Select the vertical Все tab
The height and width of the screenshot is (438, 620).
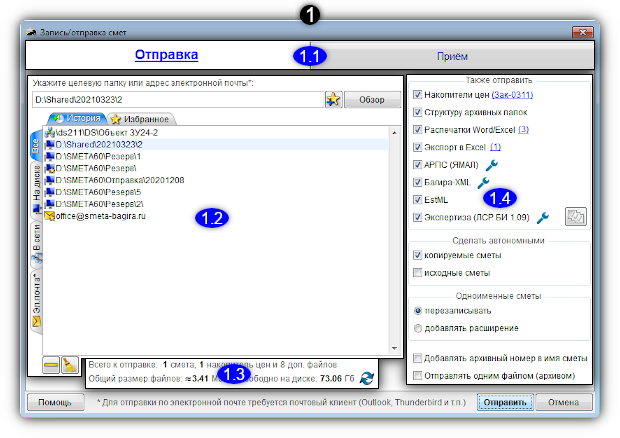pyautogui.click(x=36, y=145)
